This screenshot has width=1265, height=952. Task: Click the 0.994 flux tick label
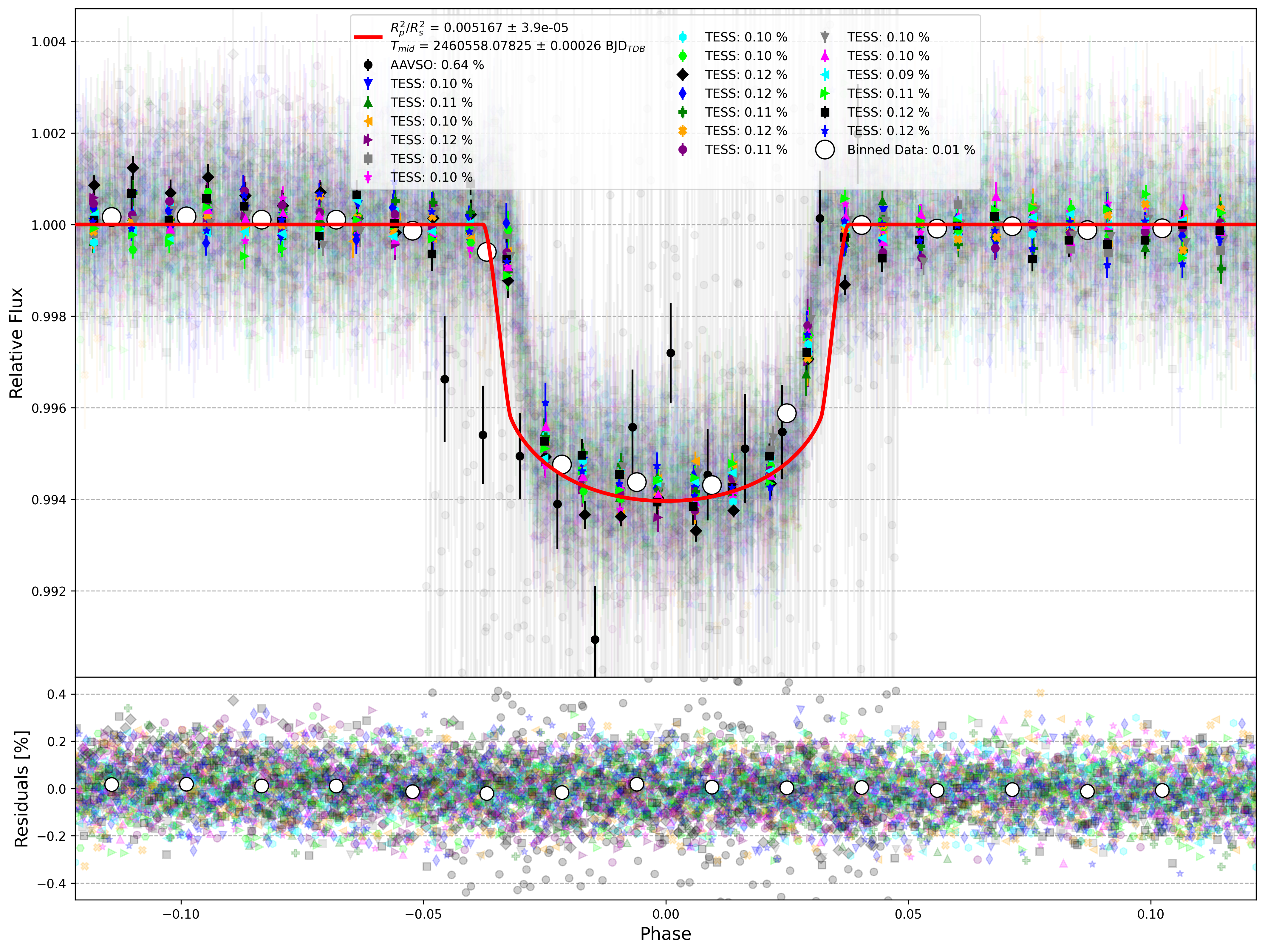49,500
